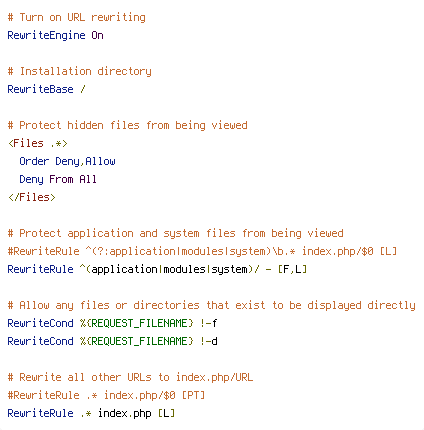Click the slash after RewriteBase
424x430 pixels.
(83, 89)
